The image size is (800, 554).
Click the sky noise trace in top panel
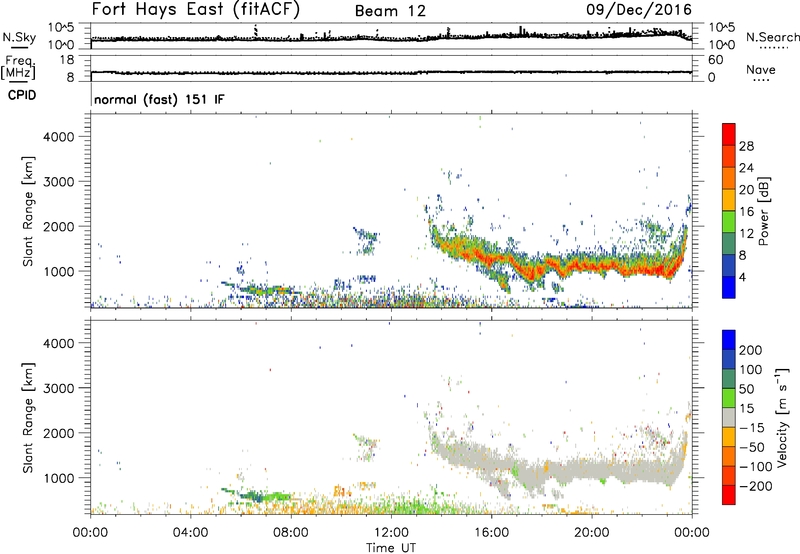tap(391, 37)
